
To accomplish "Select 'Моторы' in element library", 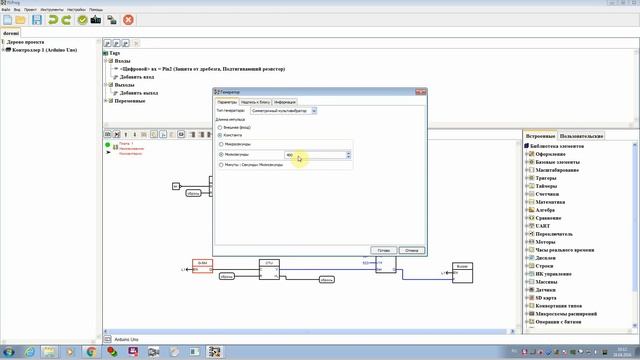I will click(545, 242).
